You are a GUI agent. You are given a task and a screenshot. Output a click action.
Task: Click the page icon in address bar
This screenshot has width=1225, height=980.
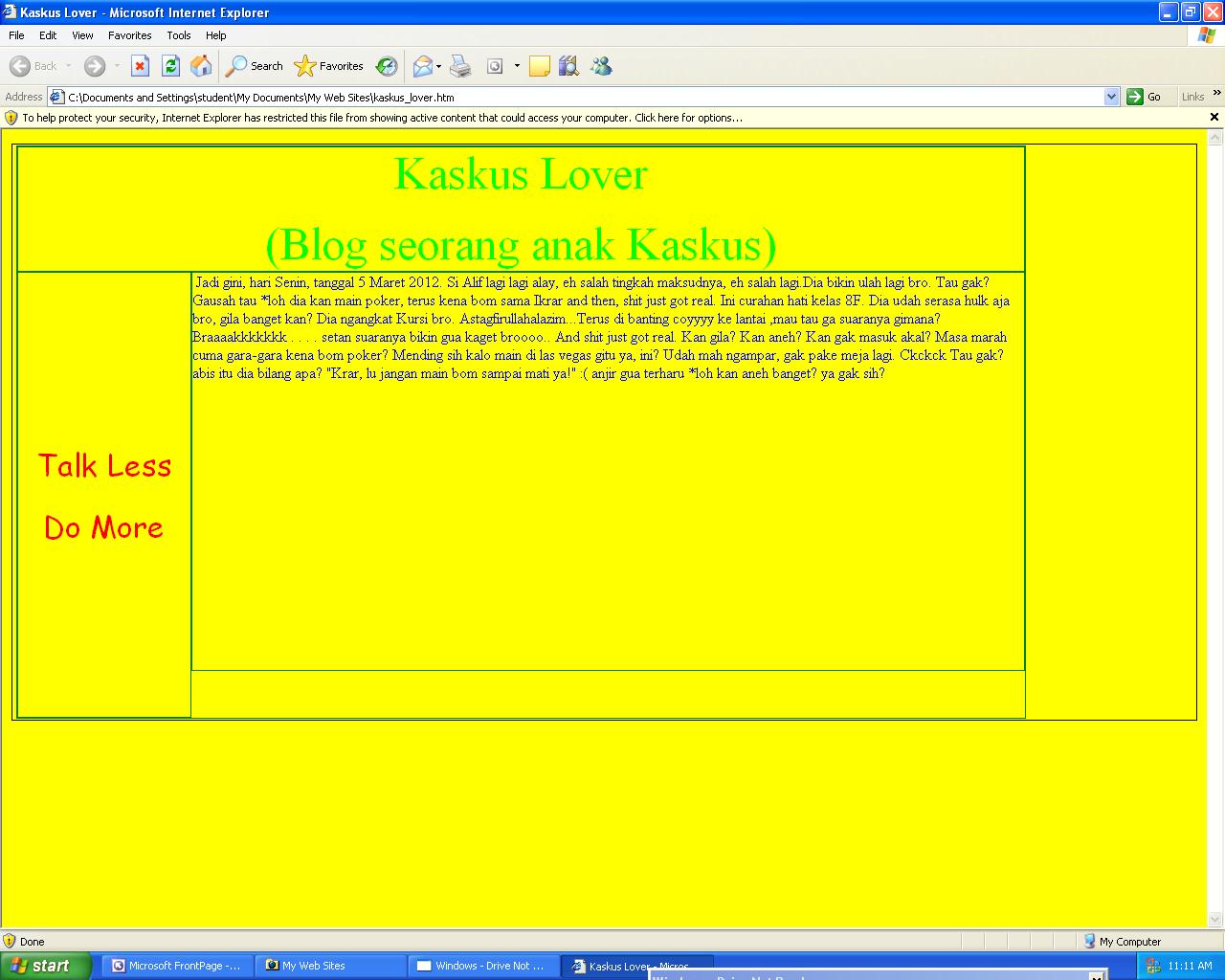tap(56, 97)
